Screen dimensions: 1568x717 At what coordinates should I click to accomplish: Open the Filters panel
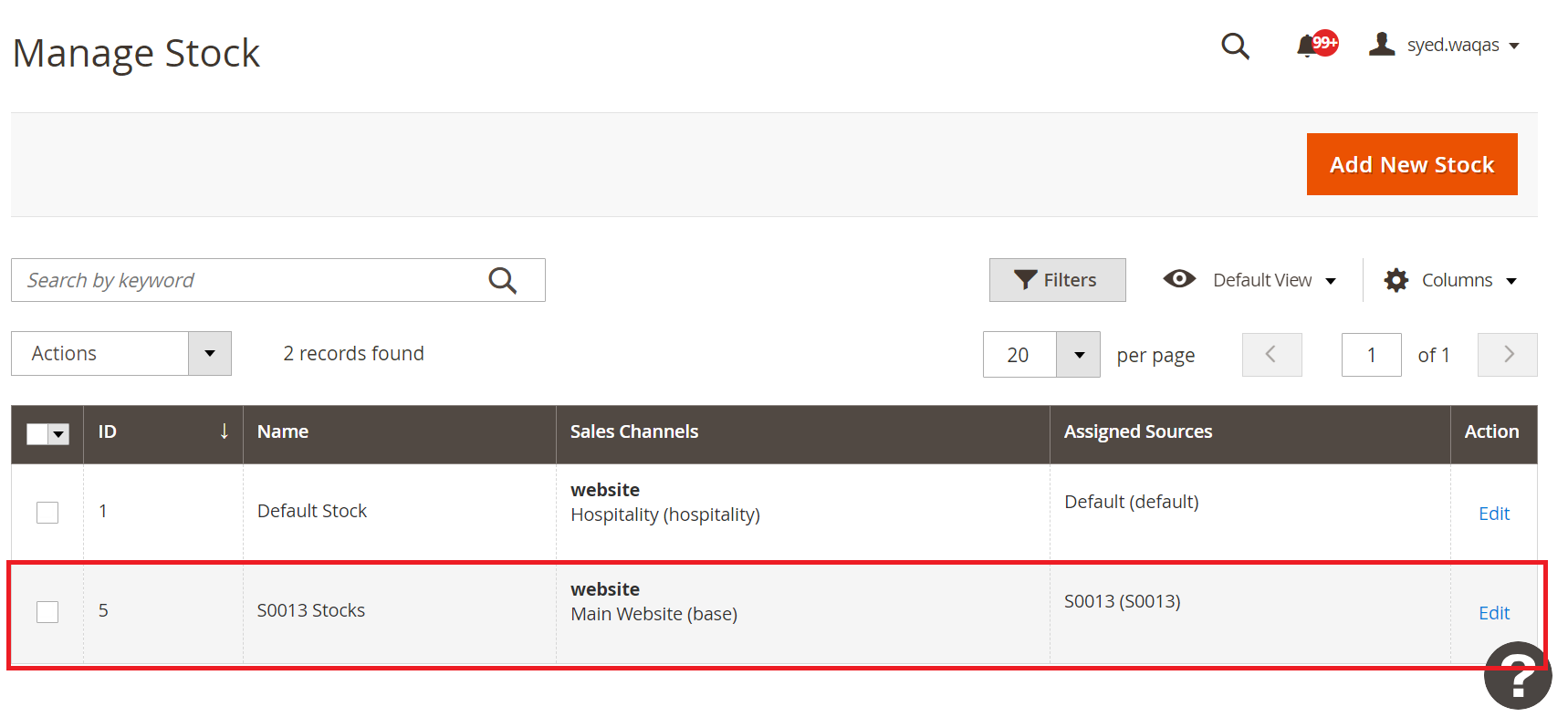point(1057,280)
